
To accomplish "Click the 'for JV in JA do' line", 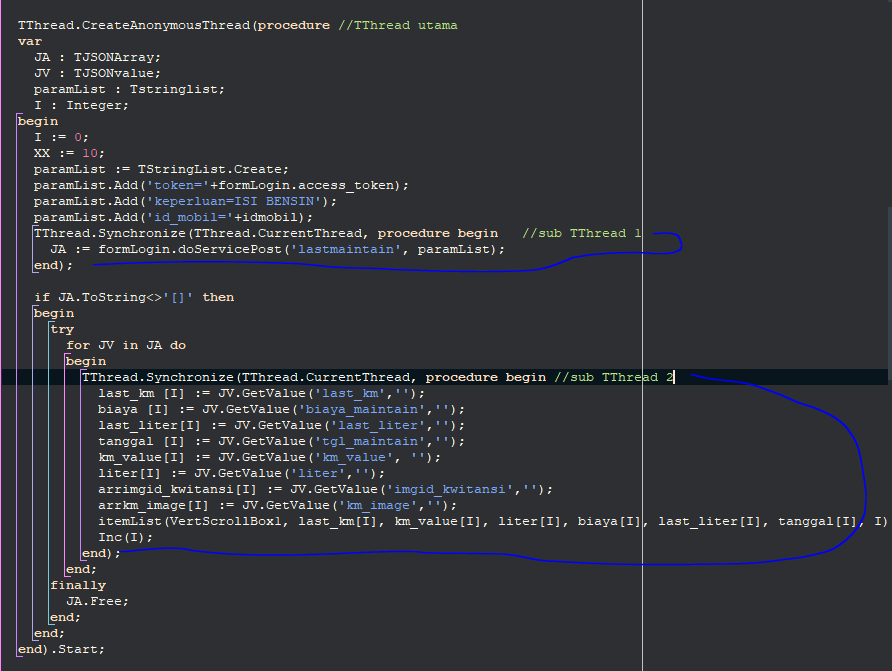I will tap(126, 345).
